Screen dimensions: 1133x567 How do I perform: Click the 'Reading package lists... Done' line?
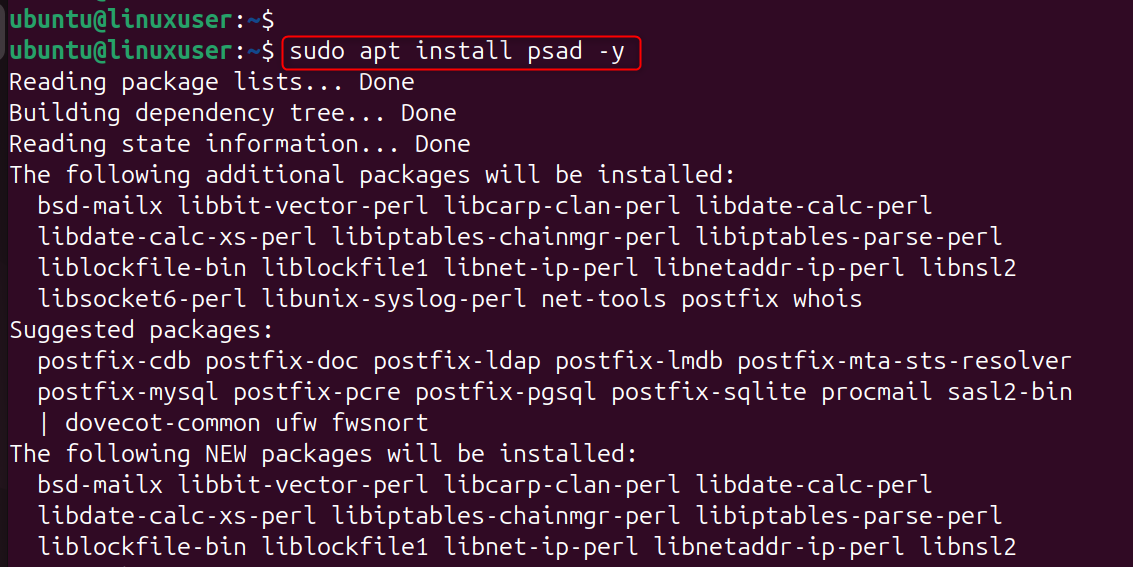coord(211,82)
